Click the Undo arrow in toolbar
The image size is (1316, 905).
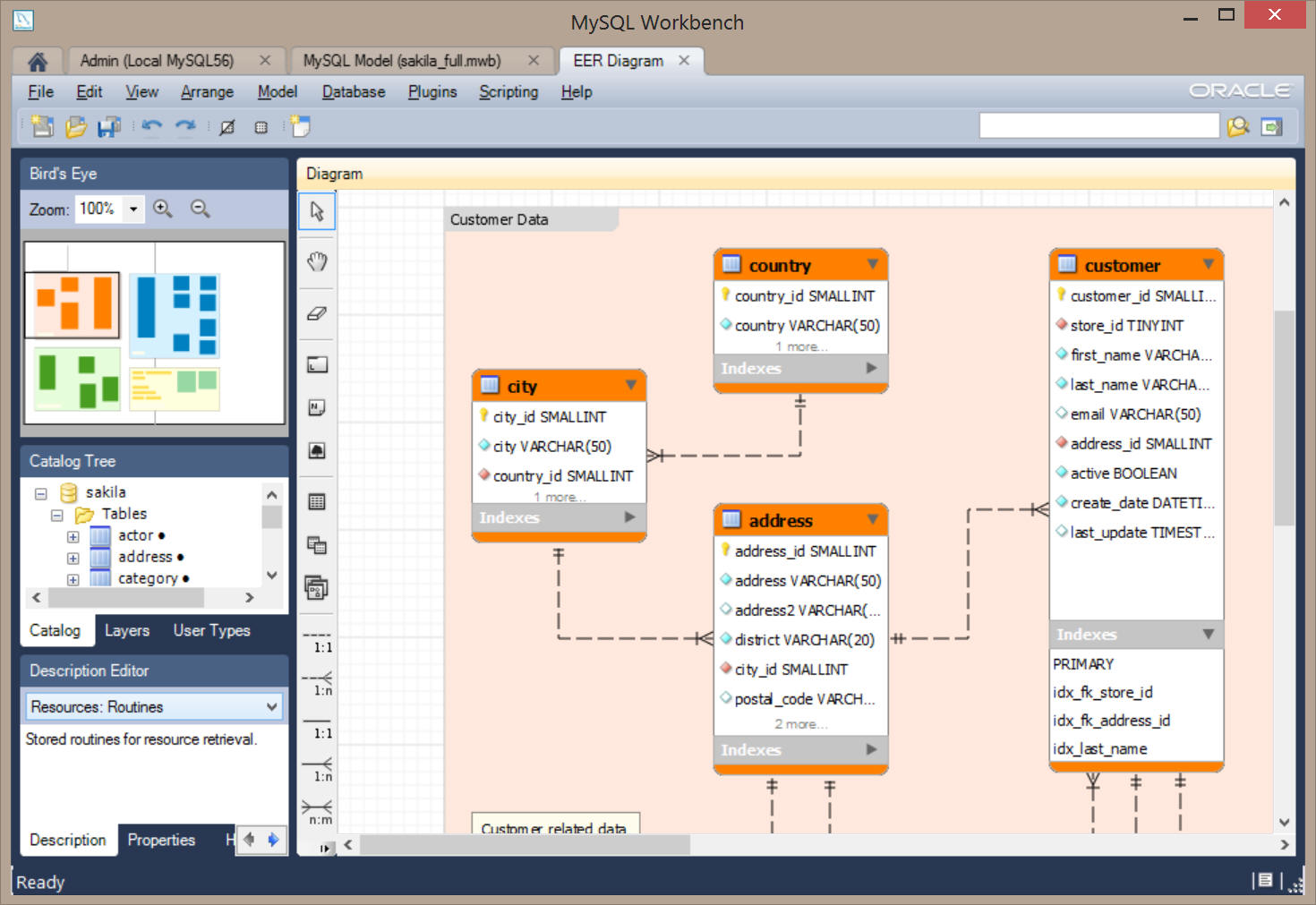[x=151, y=127]
